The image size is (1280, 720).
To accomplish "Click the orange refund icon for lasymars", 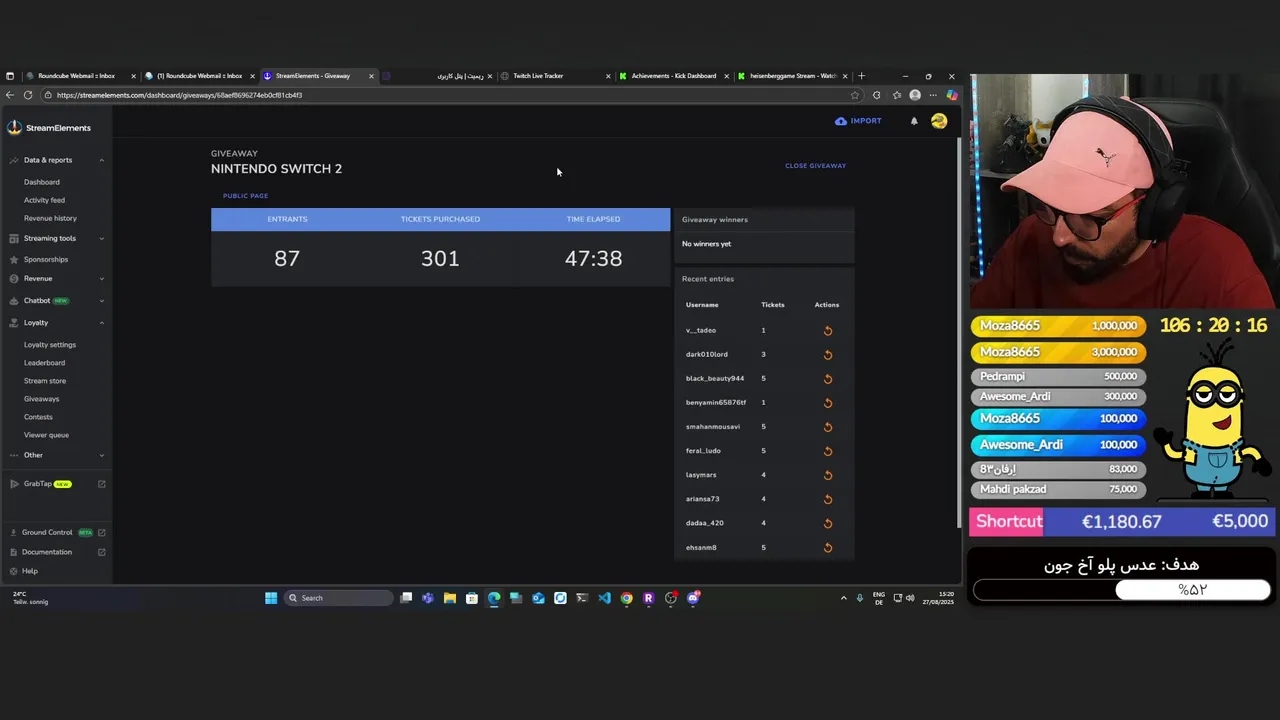I will [x=827, y=475].
